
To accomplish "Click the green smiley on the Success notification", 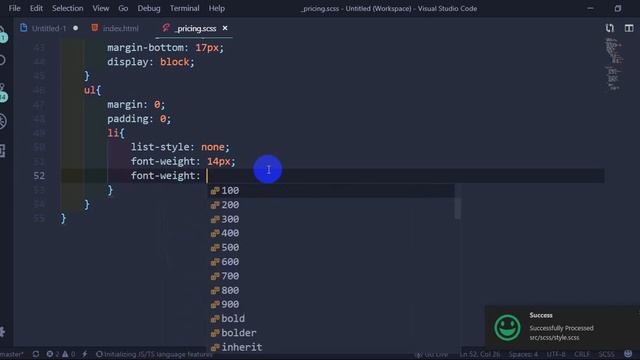I will click(507, 327).
